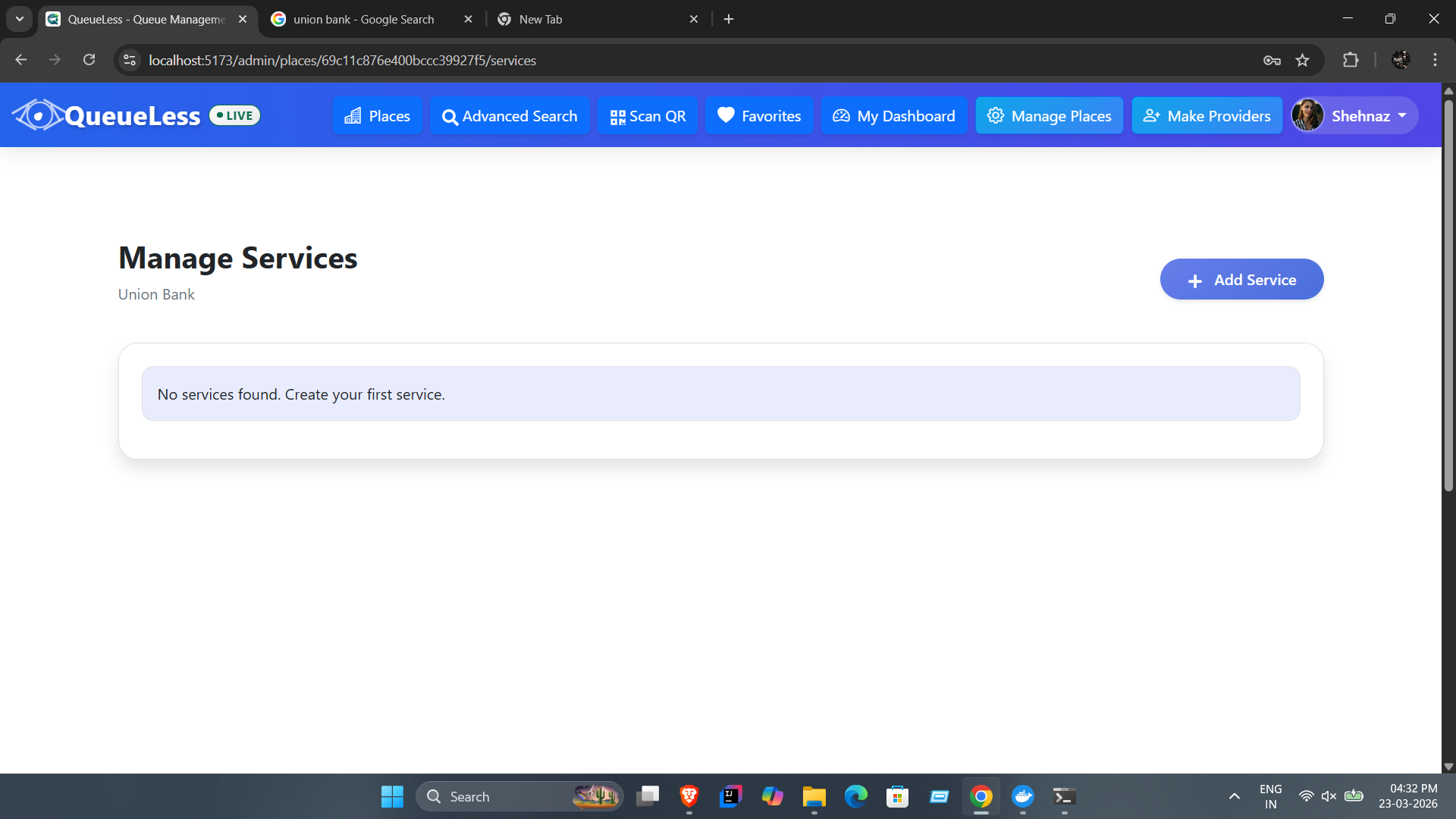Click the Union Bank subtitle text
The width and height of the screenshot is (1456, 819).
point(156,294)
